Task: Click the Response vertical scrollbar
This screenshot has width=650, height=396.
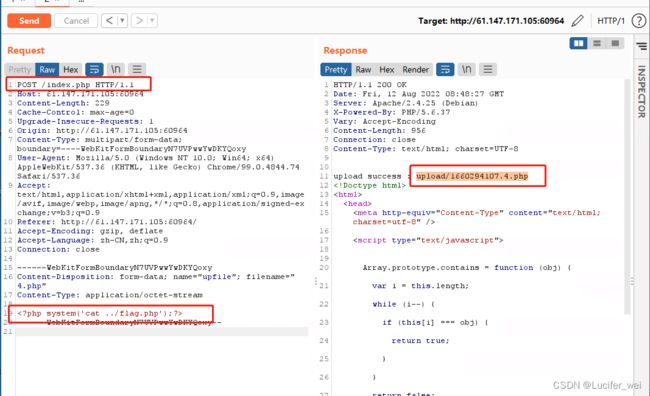Action: (x=628, y=197)
